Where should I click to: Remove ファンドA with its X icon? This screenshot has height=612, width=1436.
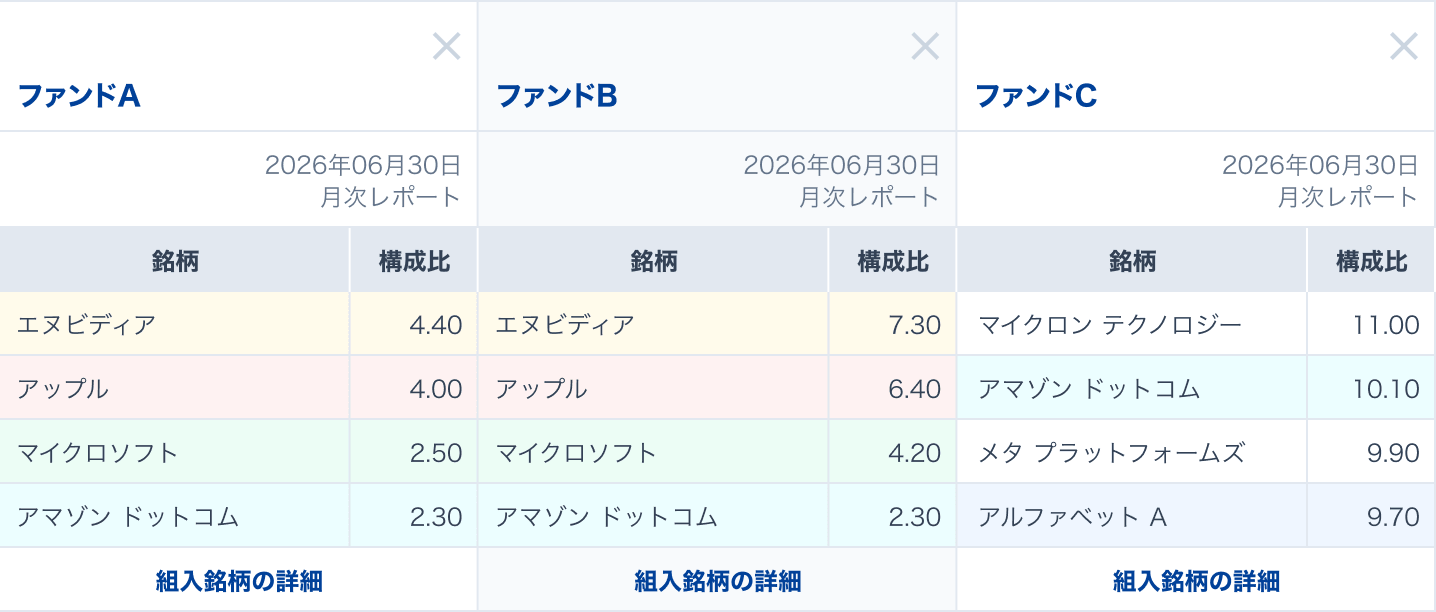446,46
